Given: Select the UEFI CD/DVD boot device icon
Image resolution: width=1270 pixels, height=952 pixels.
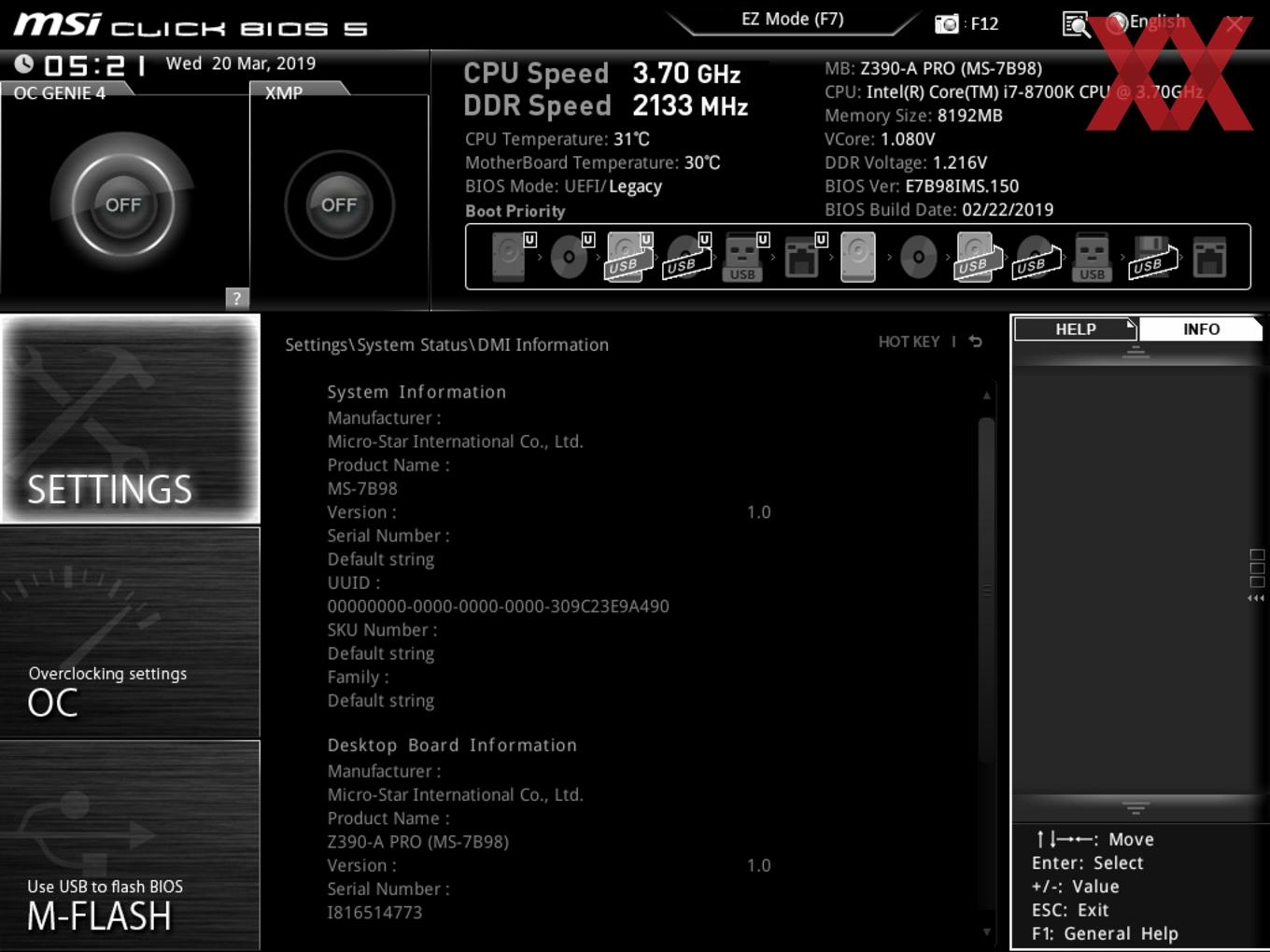Looking at the screenshot, I should pyautogui.click(x=571, y=257).
